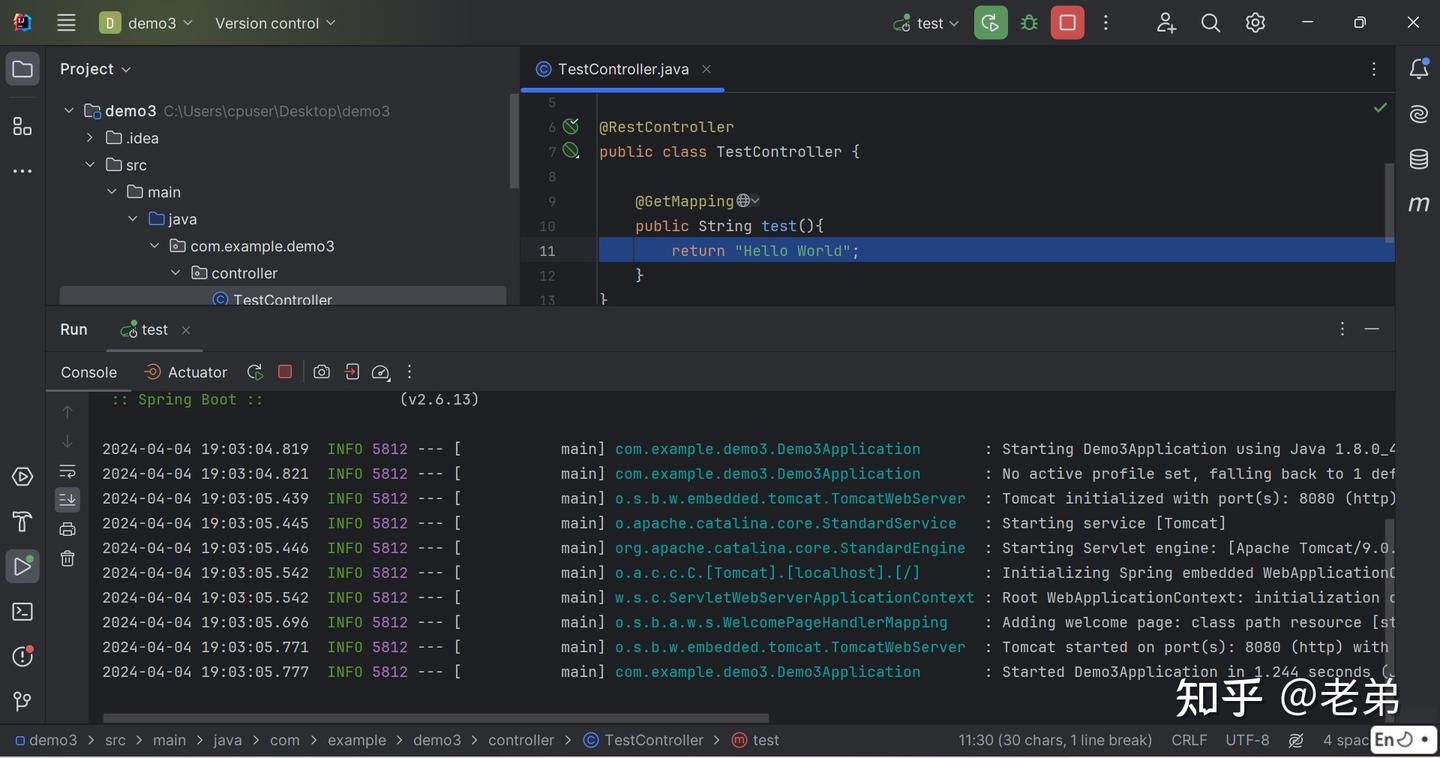1440x758 pixels.
Task: Click the Debug 'test' bug icon
Action: point(1029,23)
